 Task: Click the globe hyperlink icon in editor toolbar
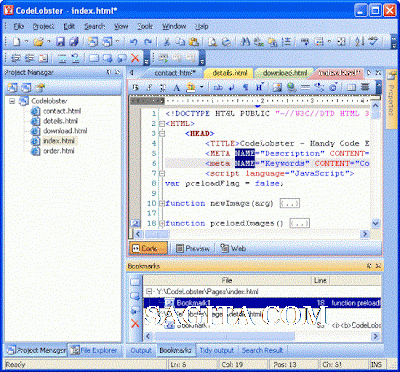[291, 88]
